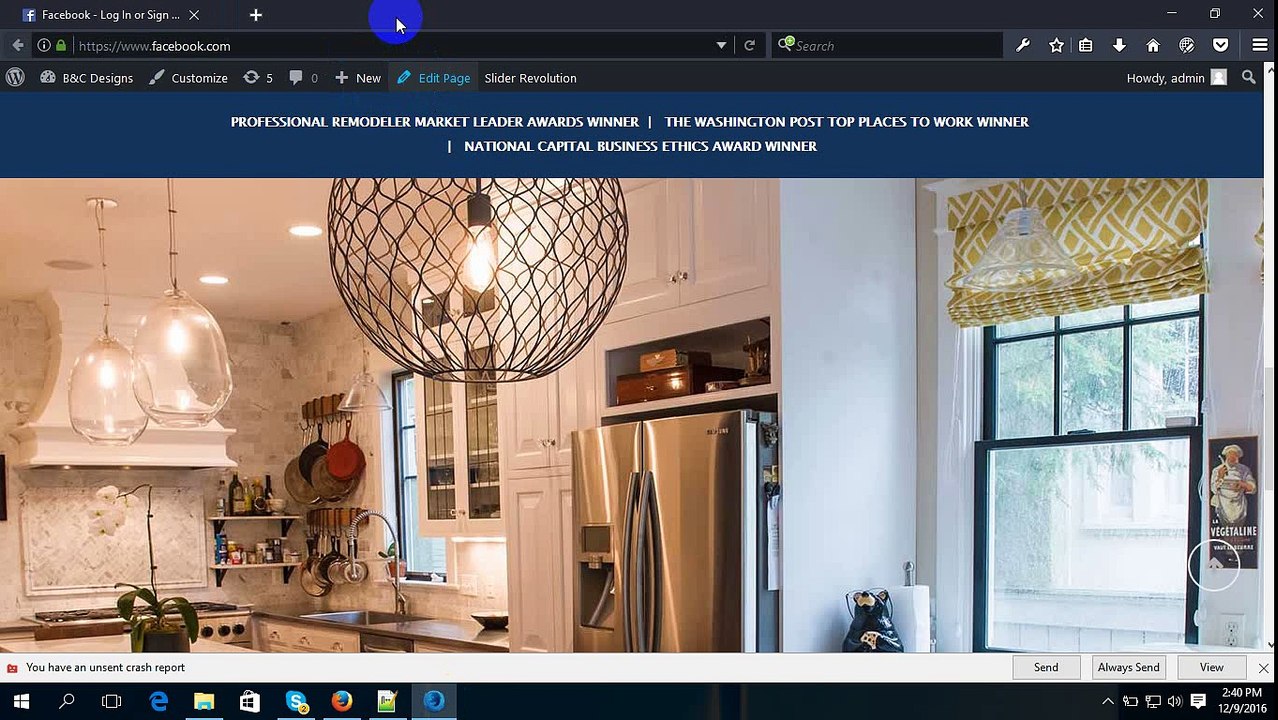This screenshot has height=720, width=1278.
Task: Open the Howdy, admin account menu
Action: tap(1176, 77)
